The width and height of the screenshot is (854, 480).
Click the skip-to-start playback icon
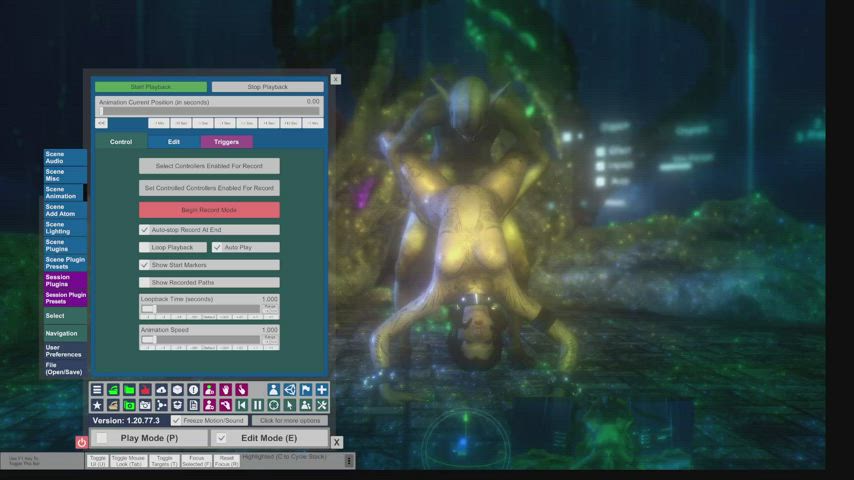tap(241, 405)
